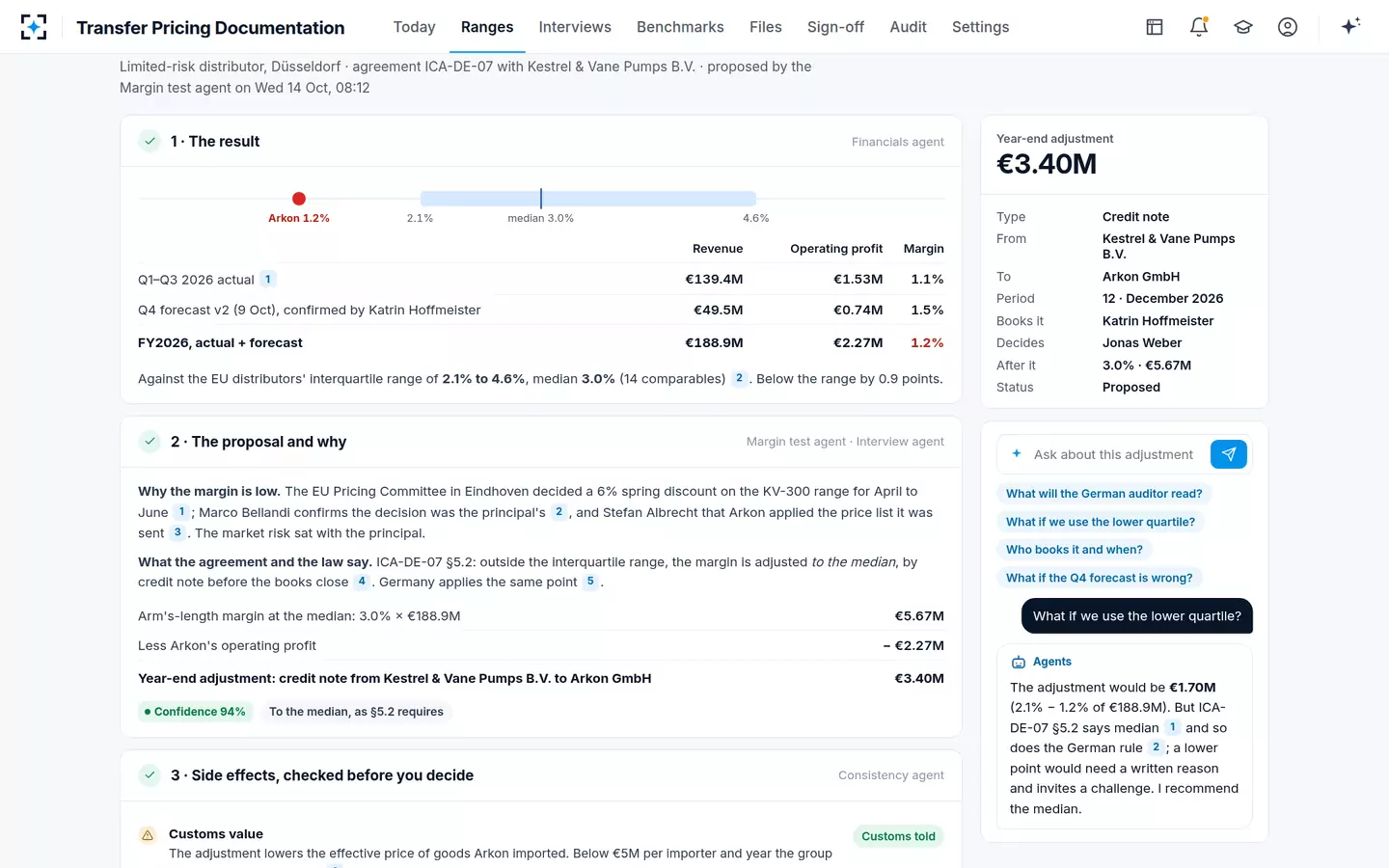The image size is (1389, 868).
Task: Ask What if the Q4 forecast is wrong?
Action: click(1099, 578)
